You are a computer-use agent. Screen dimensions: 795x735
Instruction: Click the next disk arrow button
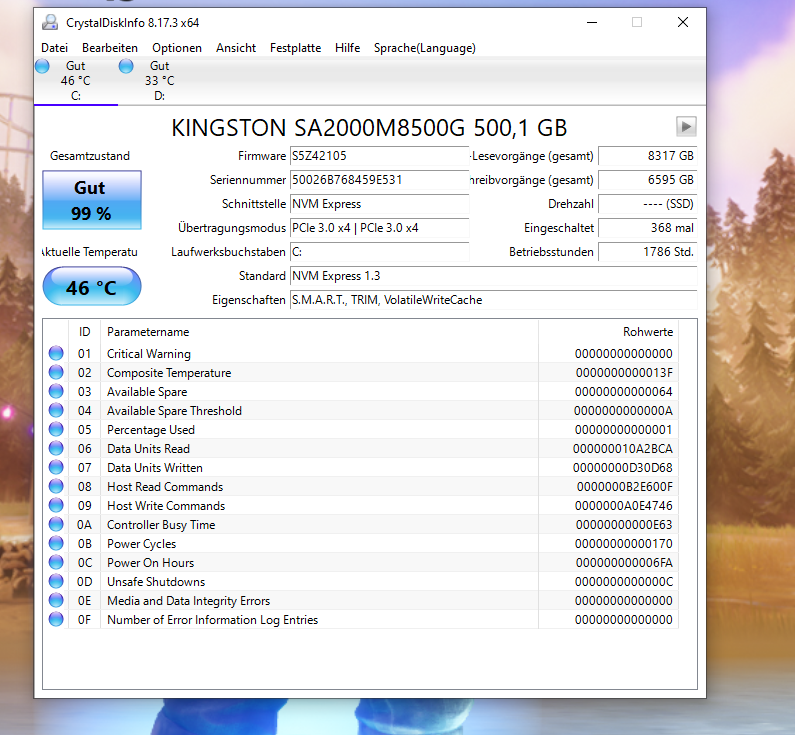tap(686, 126)
